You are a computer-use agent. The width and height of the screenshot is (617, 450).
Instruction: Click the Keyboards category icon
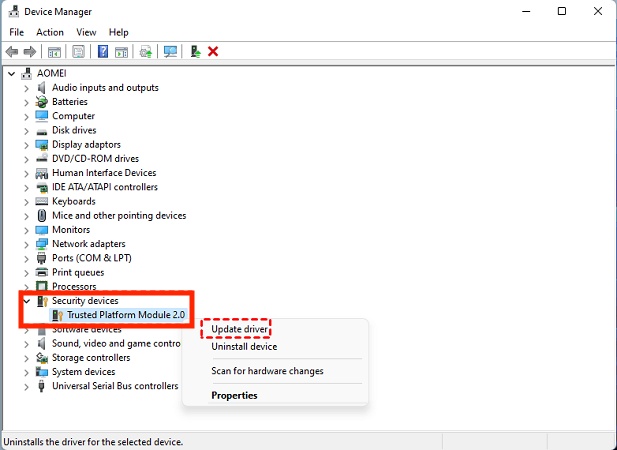coord(41,201)
